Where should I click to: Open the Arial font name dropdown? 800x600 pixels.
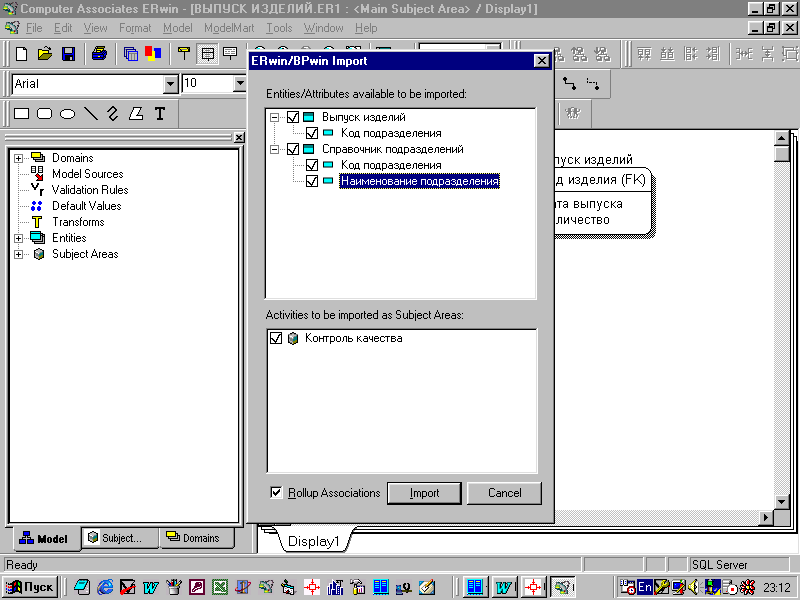[170, 84]
